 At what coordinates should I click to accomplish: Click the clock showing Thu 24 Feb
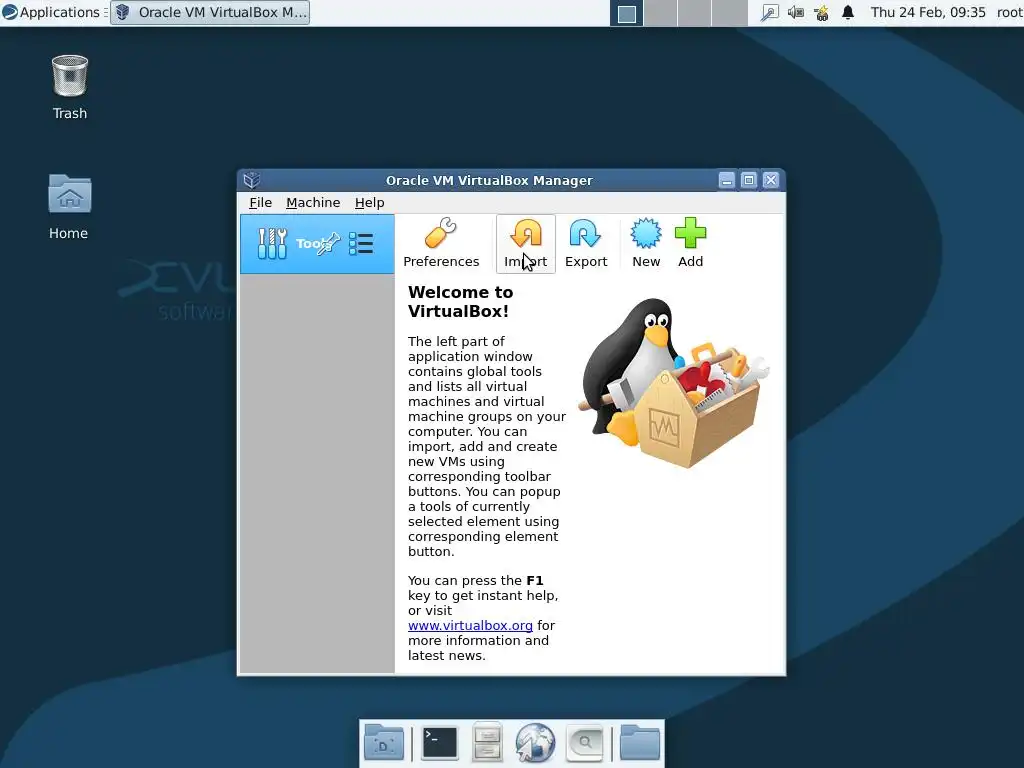(x=928, y=12)
